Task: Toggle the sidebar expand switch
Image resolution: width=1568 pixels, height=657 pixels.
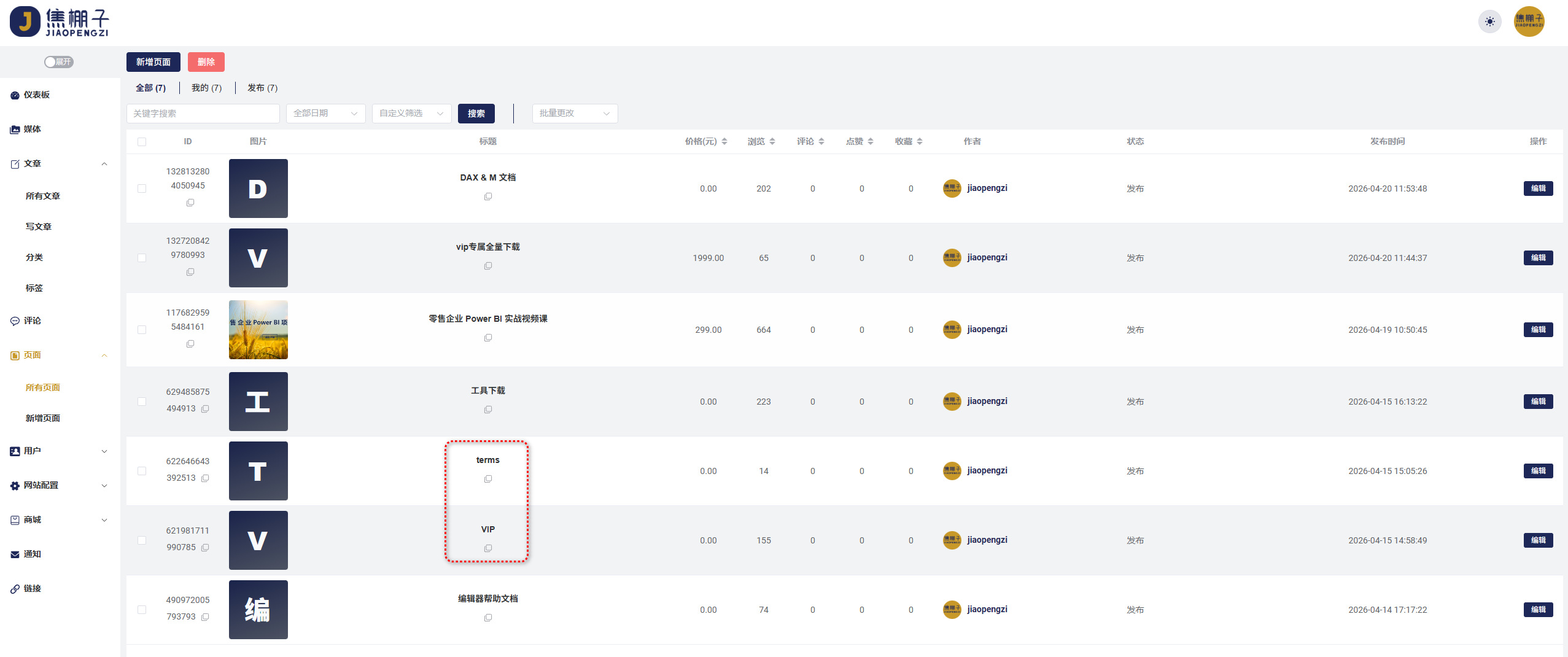Action: (59, 62)
